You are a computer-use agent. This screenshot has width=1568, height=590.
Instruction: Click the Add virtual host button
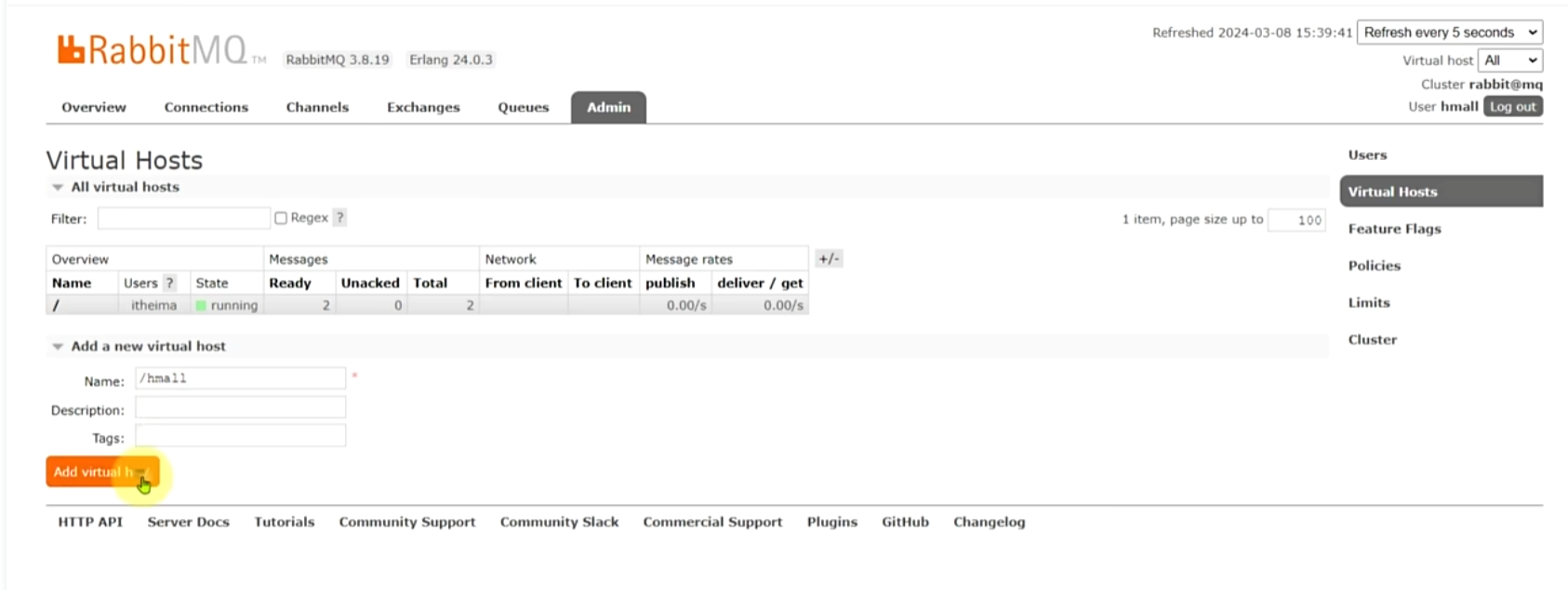[x=102, y=472]
